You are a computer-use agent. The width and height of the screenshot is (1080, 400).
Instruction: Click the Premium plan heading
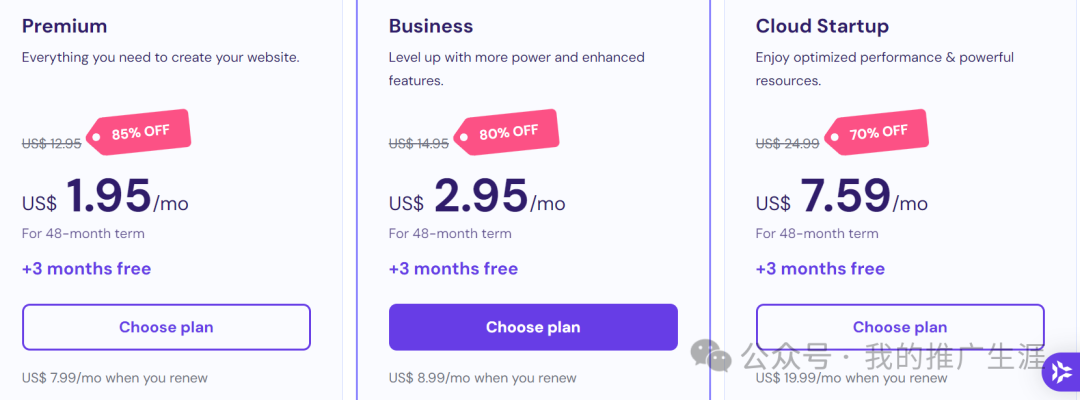[64, 27]
